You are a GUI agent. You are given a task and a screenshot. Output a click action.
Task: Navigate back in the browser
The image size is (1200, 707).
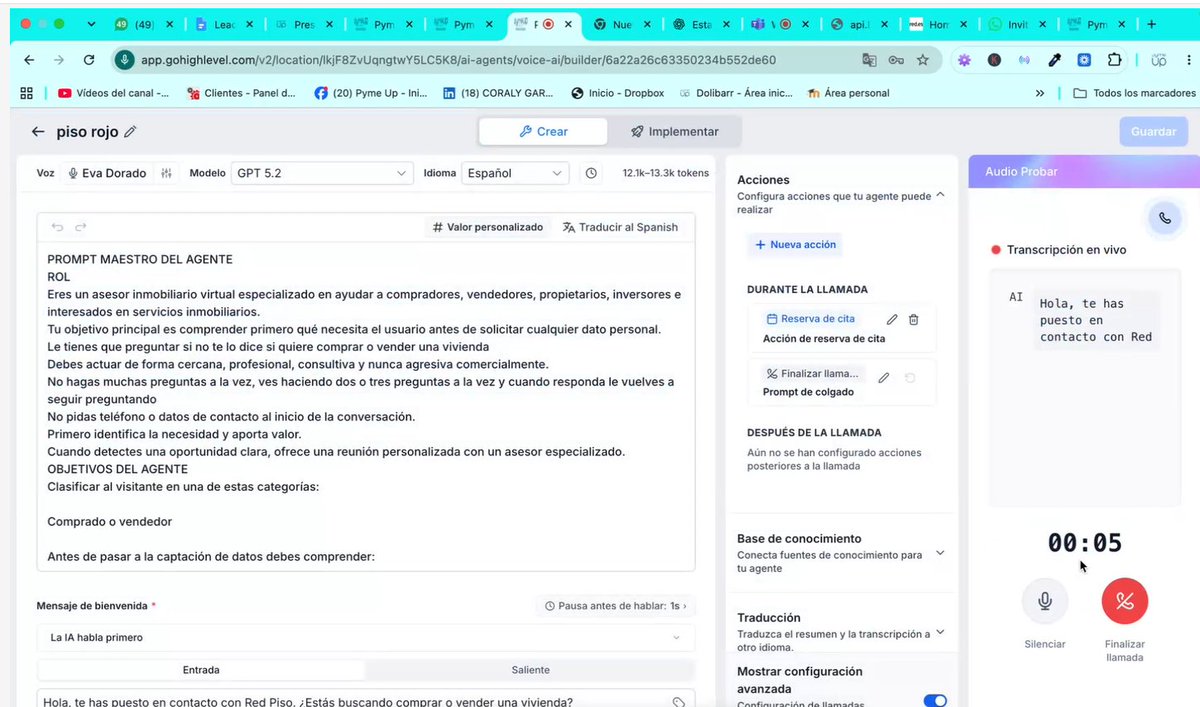29,60
